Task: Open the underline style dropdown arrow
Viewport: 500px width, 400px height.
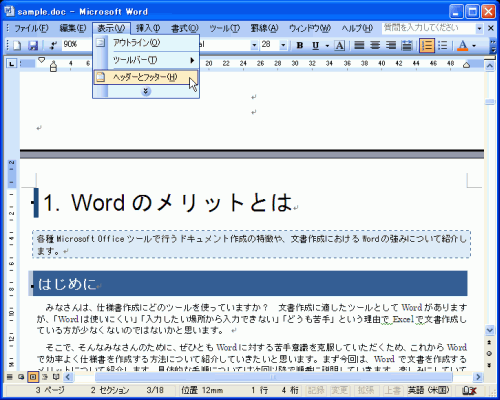Action: pos(327,45)
